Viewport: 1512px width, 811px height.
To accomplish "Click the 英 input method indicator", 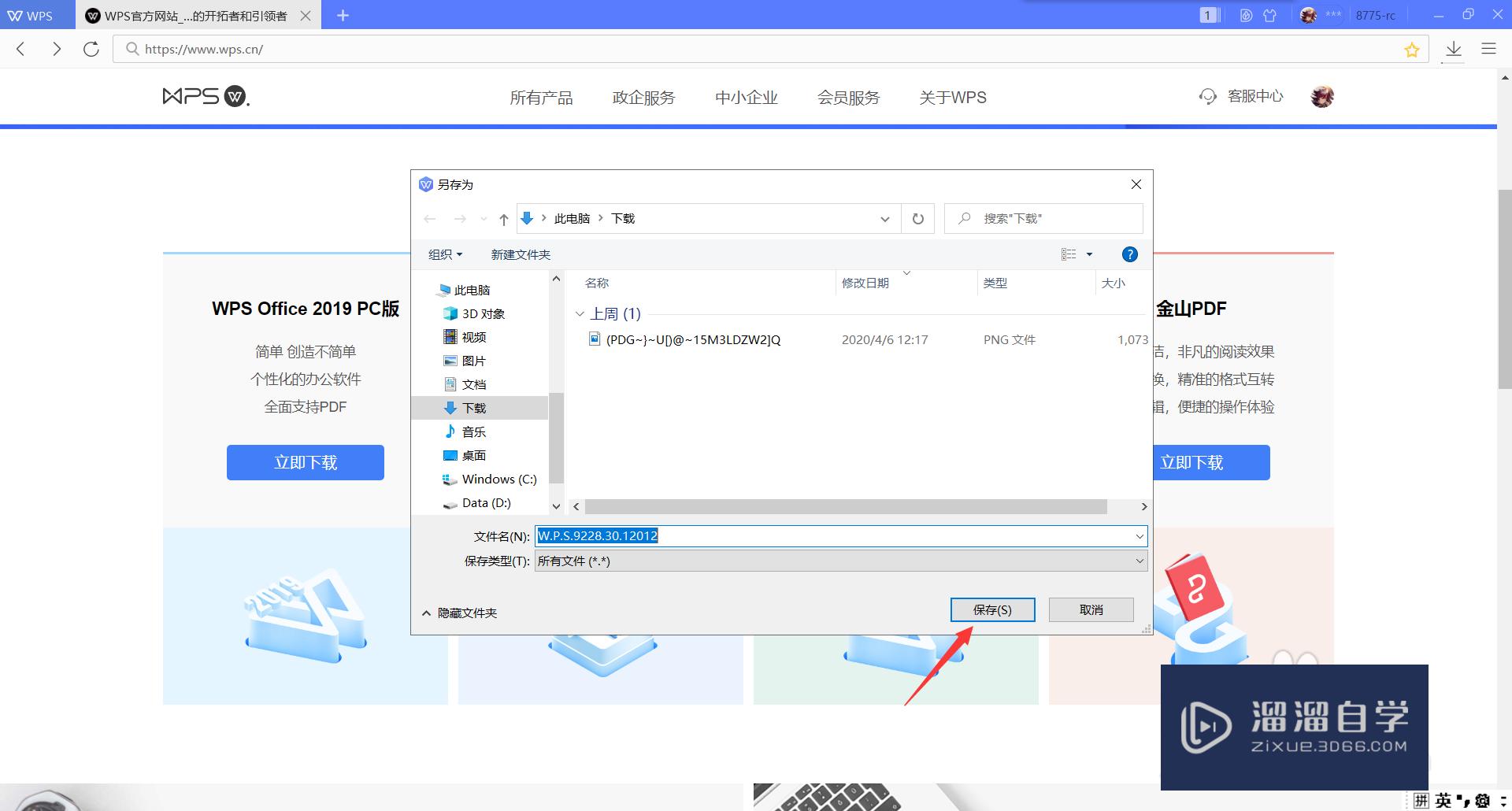I will (x=1443, y=801).
